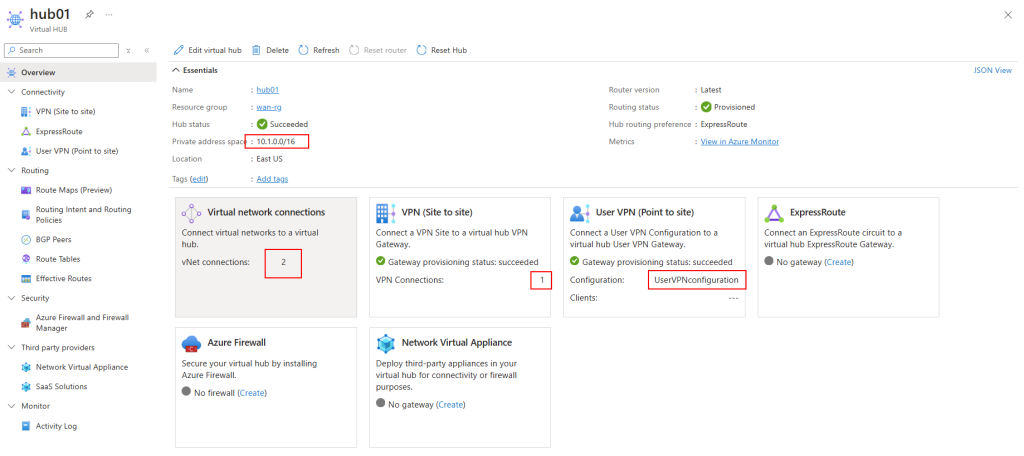Click Reset Hub in the toolbar
This screenshot has width=1024, height=456.
(441, 50)
